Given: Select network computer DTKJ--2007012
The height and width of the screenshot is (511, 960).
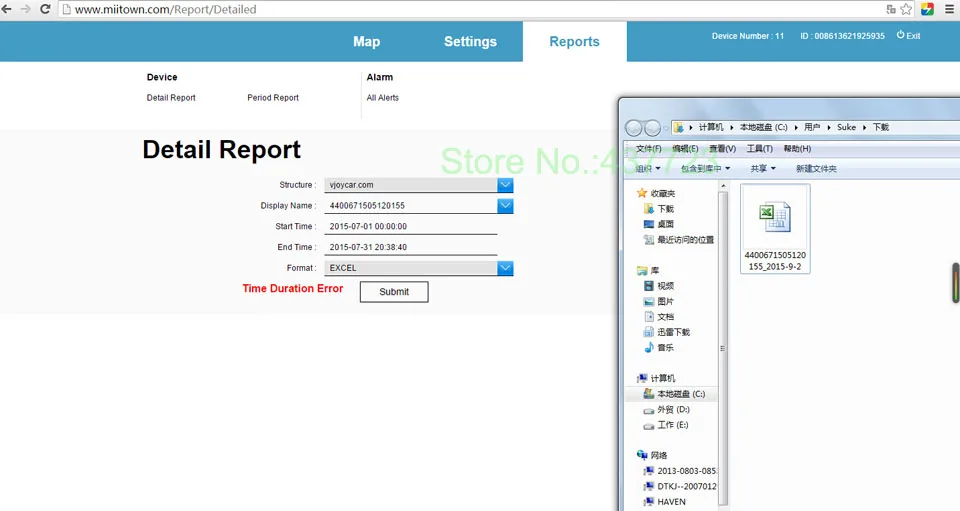Looking at the screenshot, I should 680,487.
